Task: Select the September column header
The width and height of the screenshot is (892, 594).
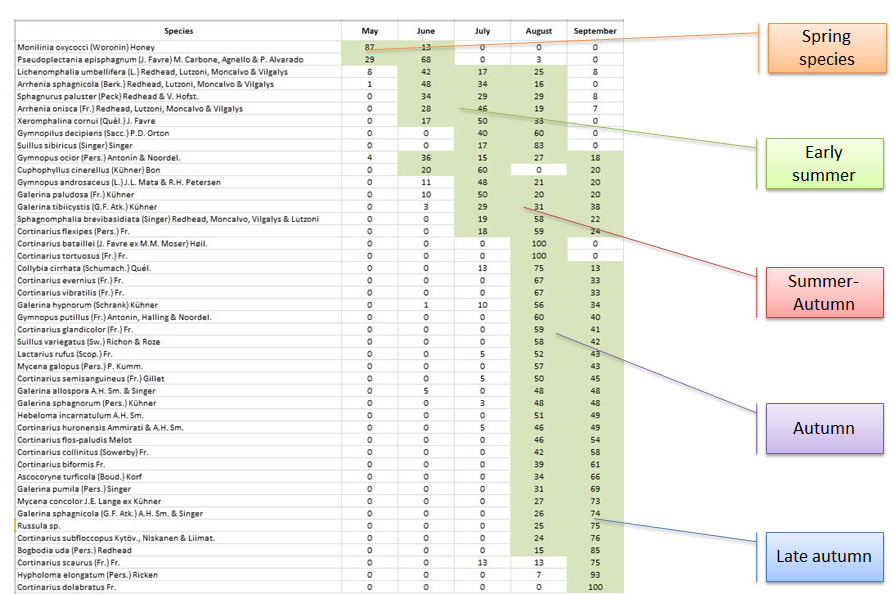Action: 595,31
